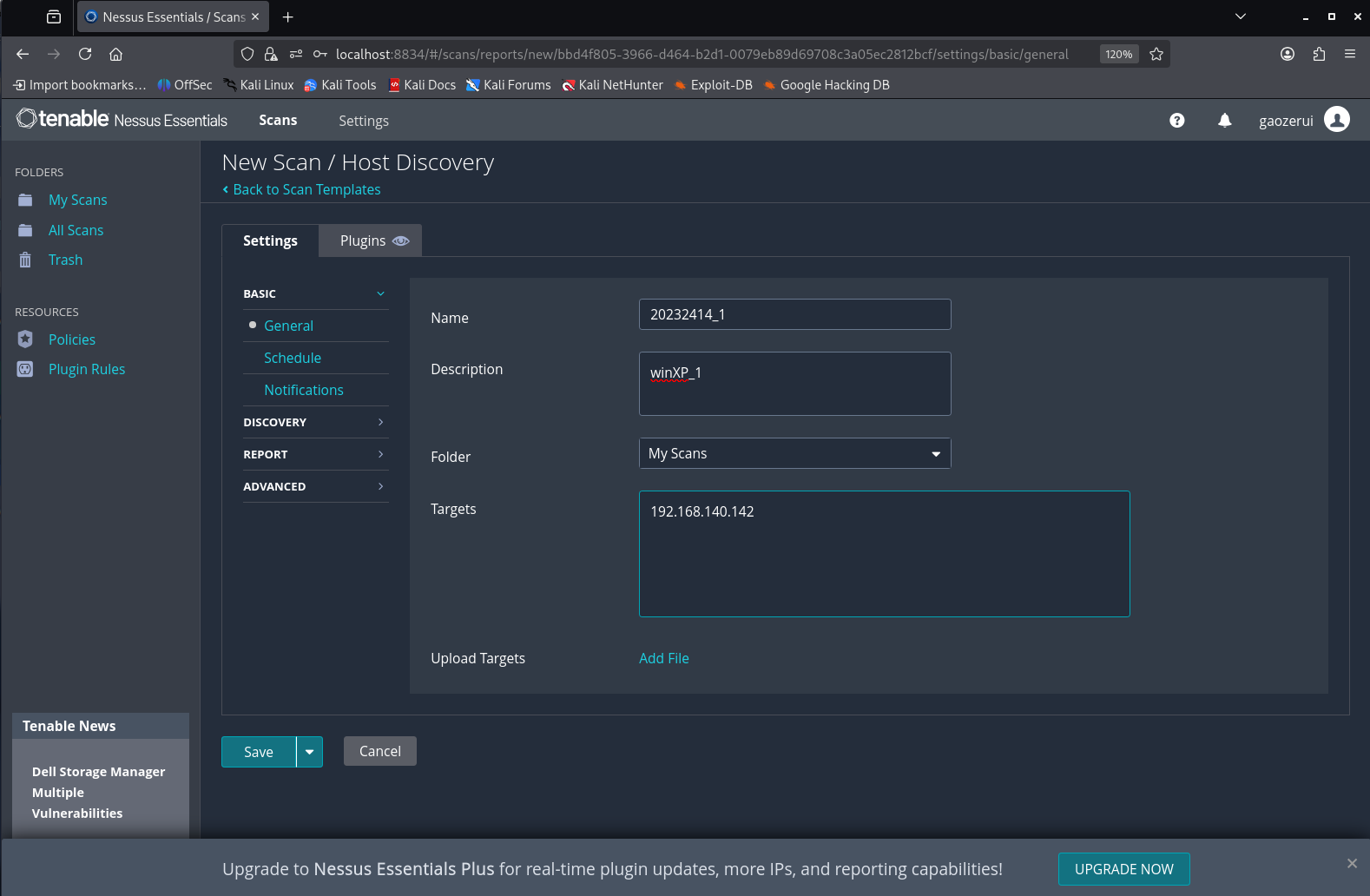Open the Kali Docs bookmark
Screen dimensions: 1370x896
(x=422, y=84)
